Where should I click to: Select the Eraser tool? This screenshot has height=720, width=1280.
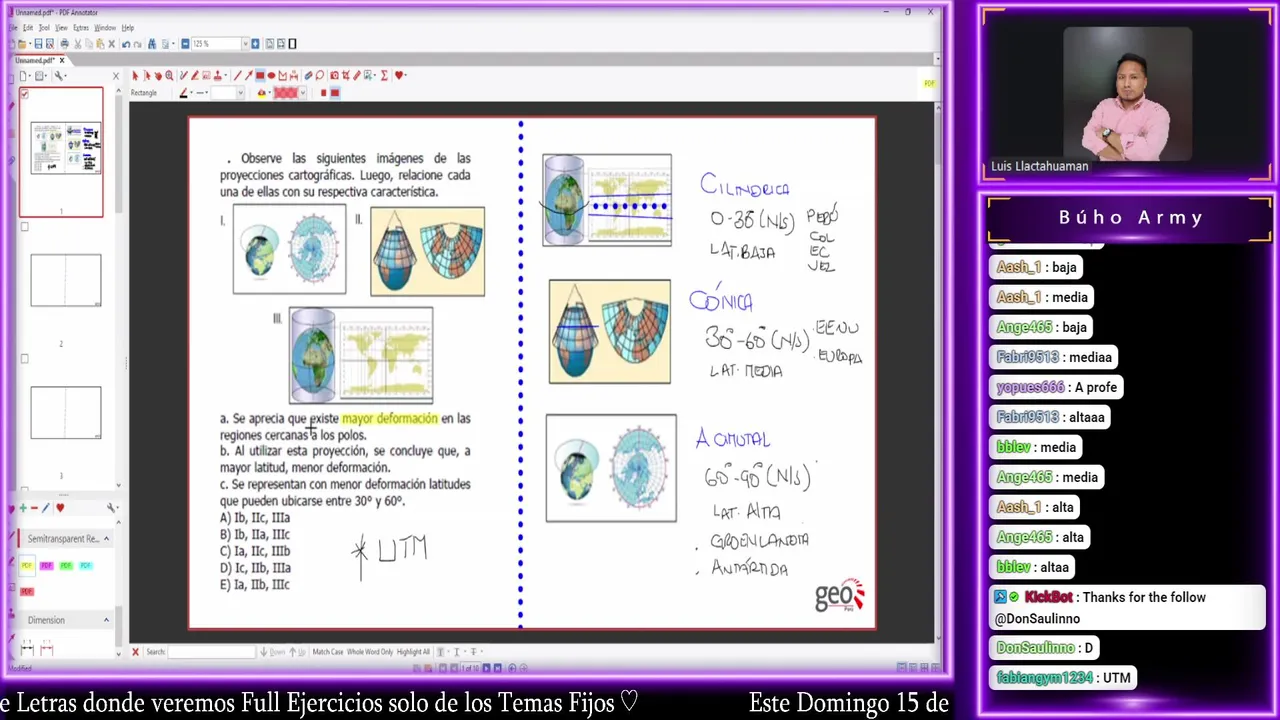(308, 76)
